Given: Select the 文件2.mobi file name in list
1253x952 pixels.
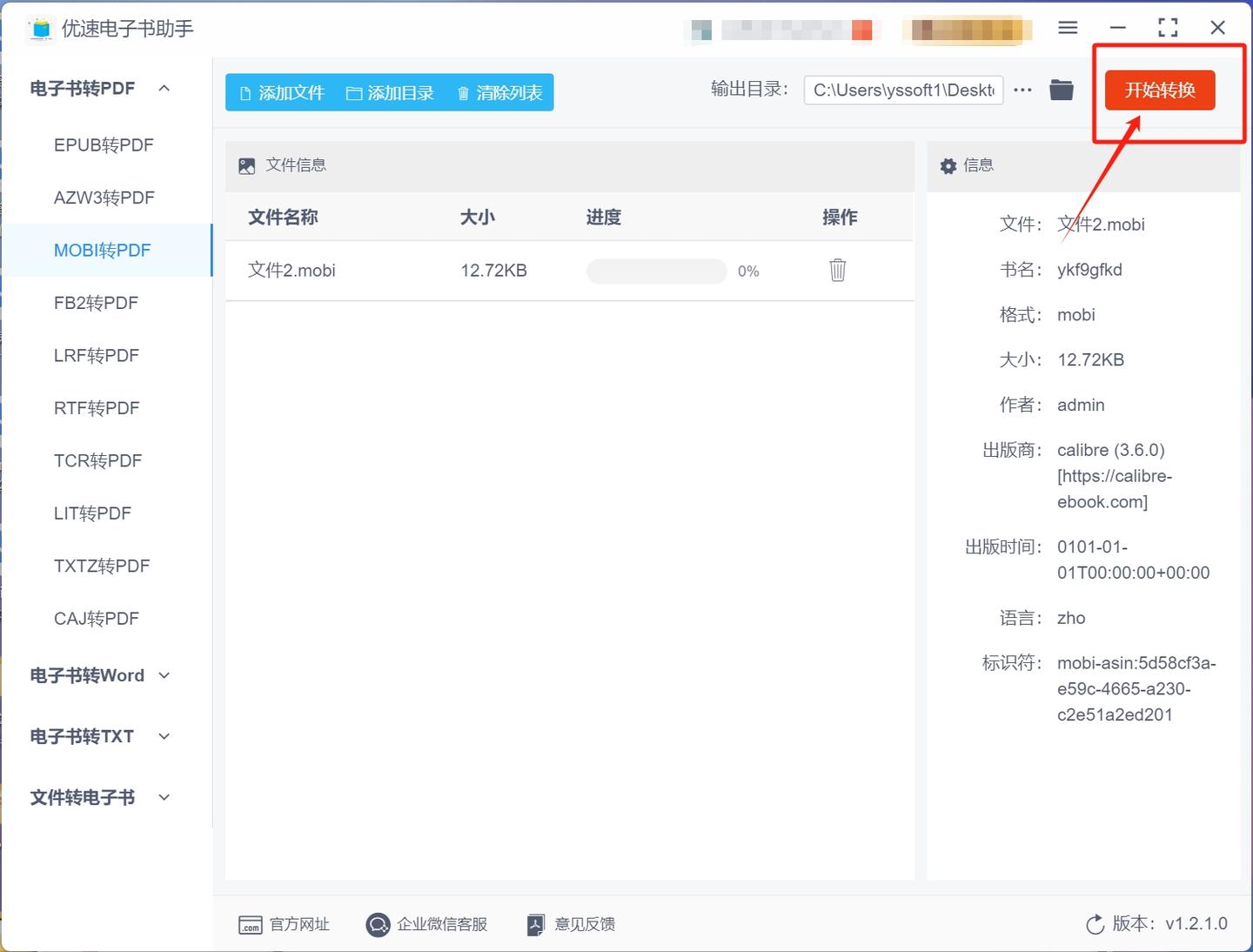Looking at the screenshot, I should pos(291,271).
